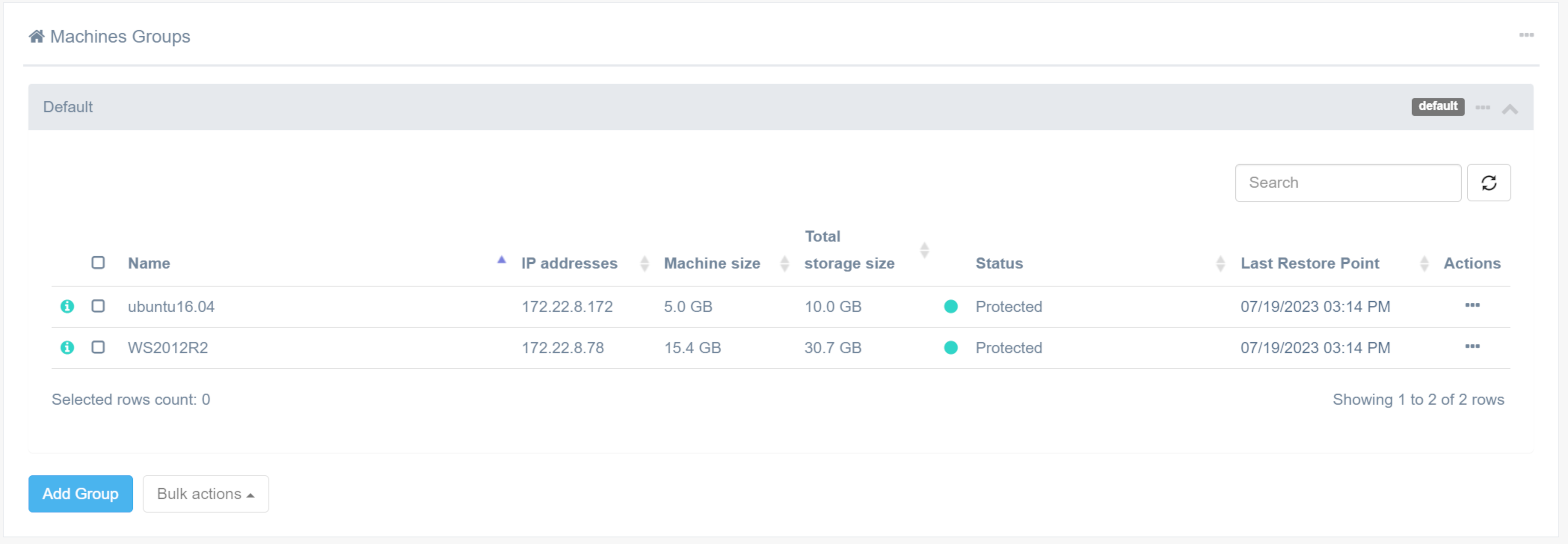Click the refresh table icon button
1568x544 pixels.
pyautogui.click(x=1488, y=183)
